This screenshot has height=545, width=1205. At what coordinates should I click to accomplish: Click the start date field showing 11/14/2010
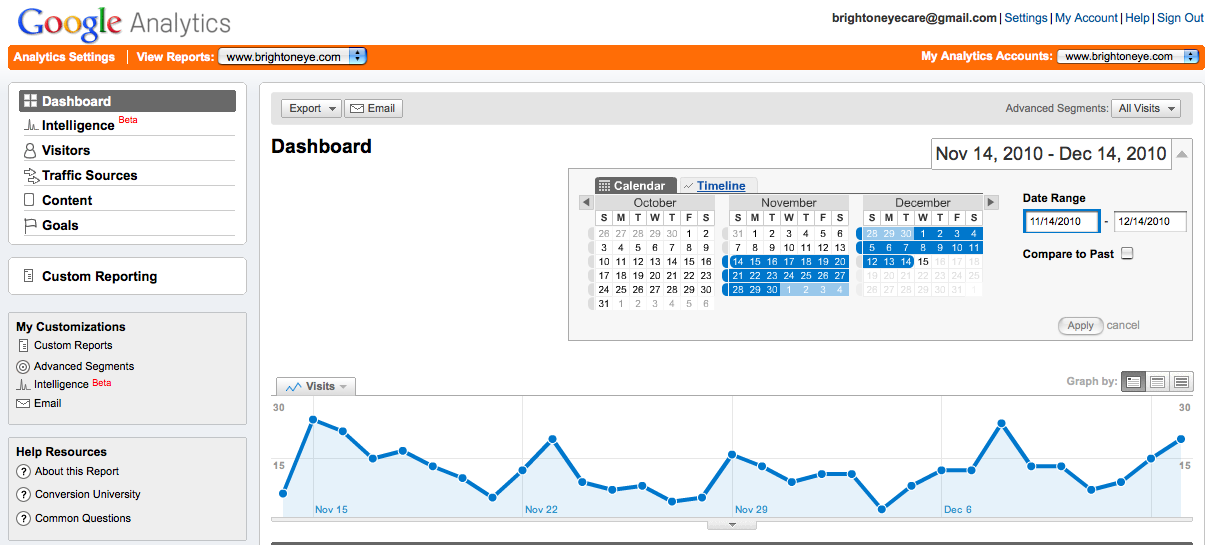1061,221
